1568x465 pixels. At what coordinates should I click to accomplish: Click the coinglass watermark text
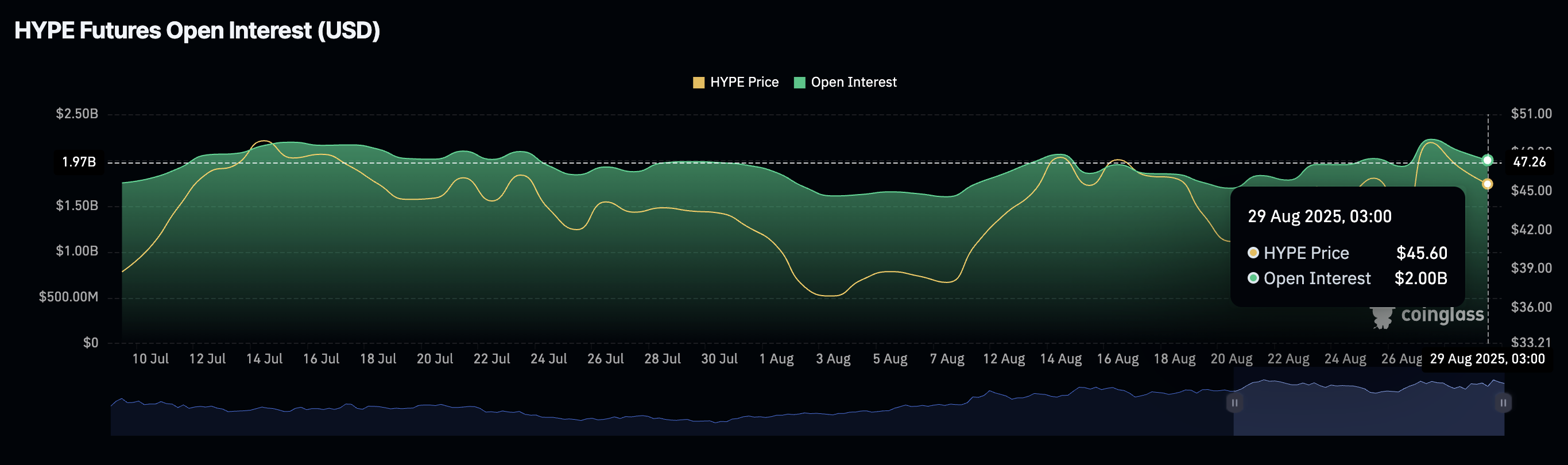click(x=1442, y=315)
